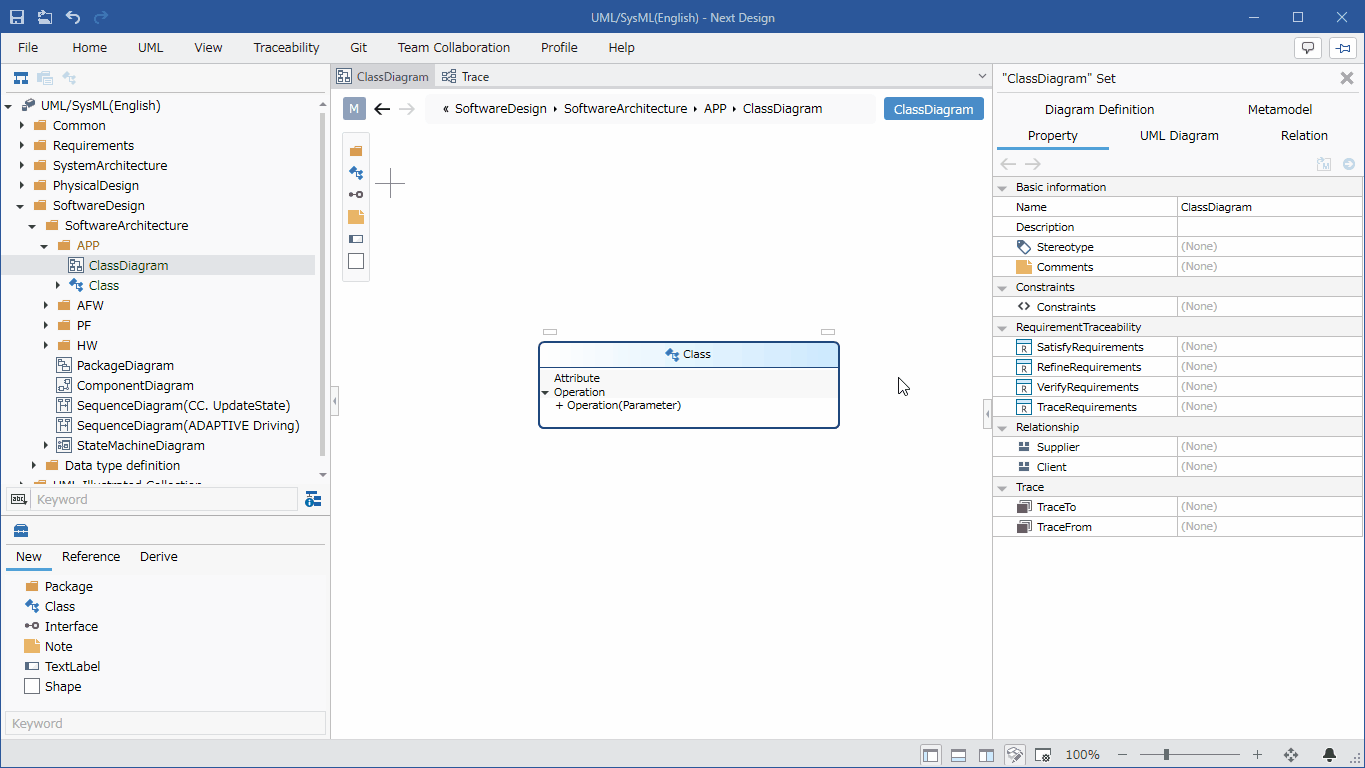Click the Save icon in title bar
The height and width of the screenshot is (768, 1365).
coord(17,17)
